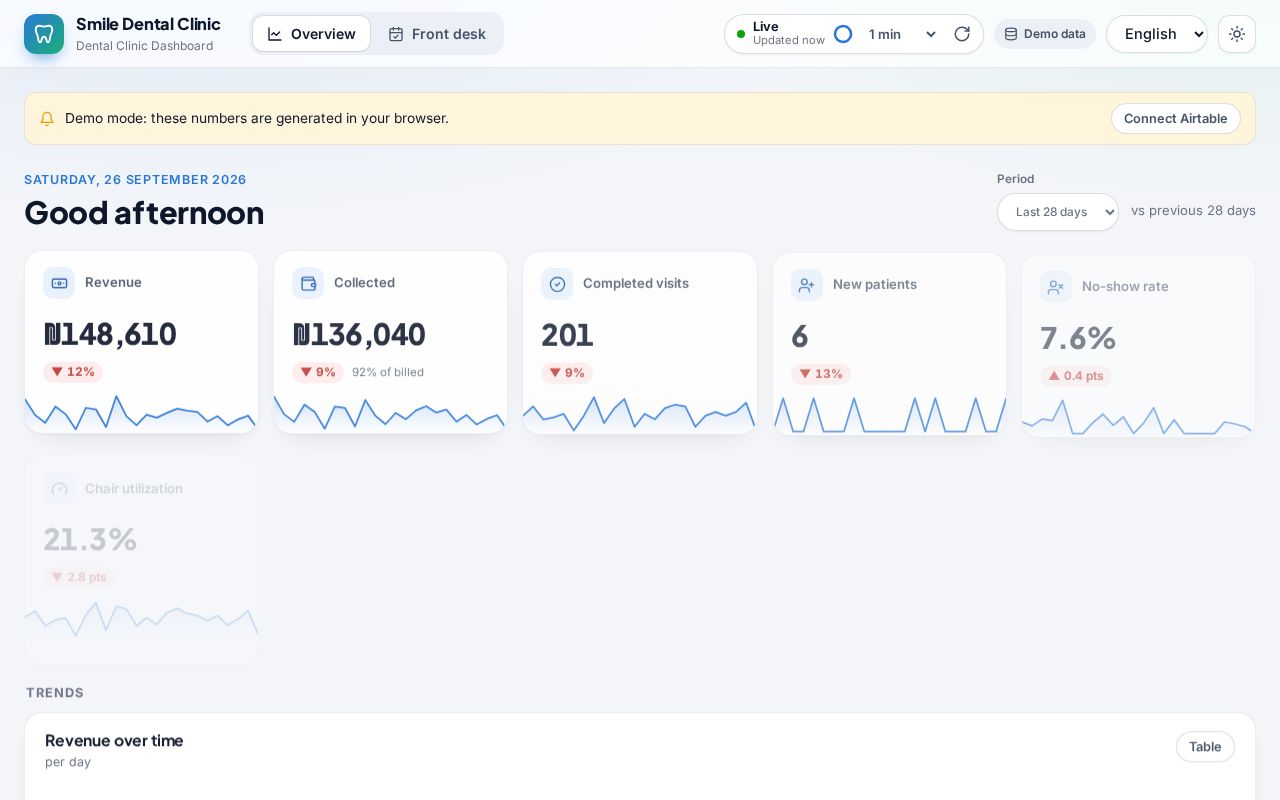Switch to the Front desk tab
The image size is (1280, 800).
[x=437, y=34]
